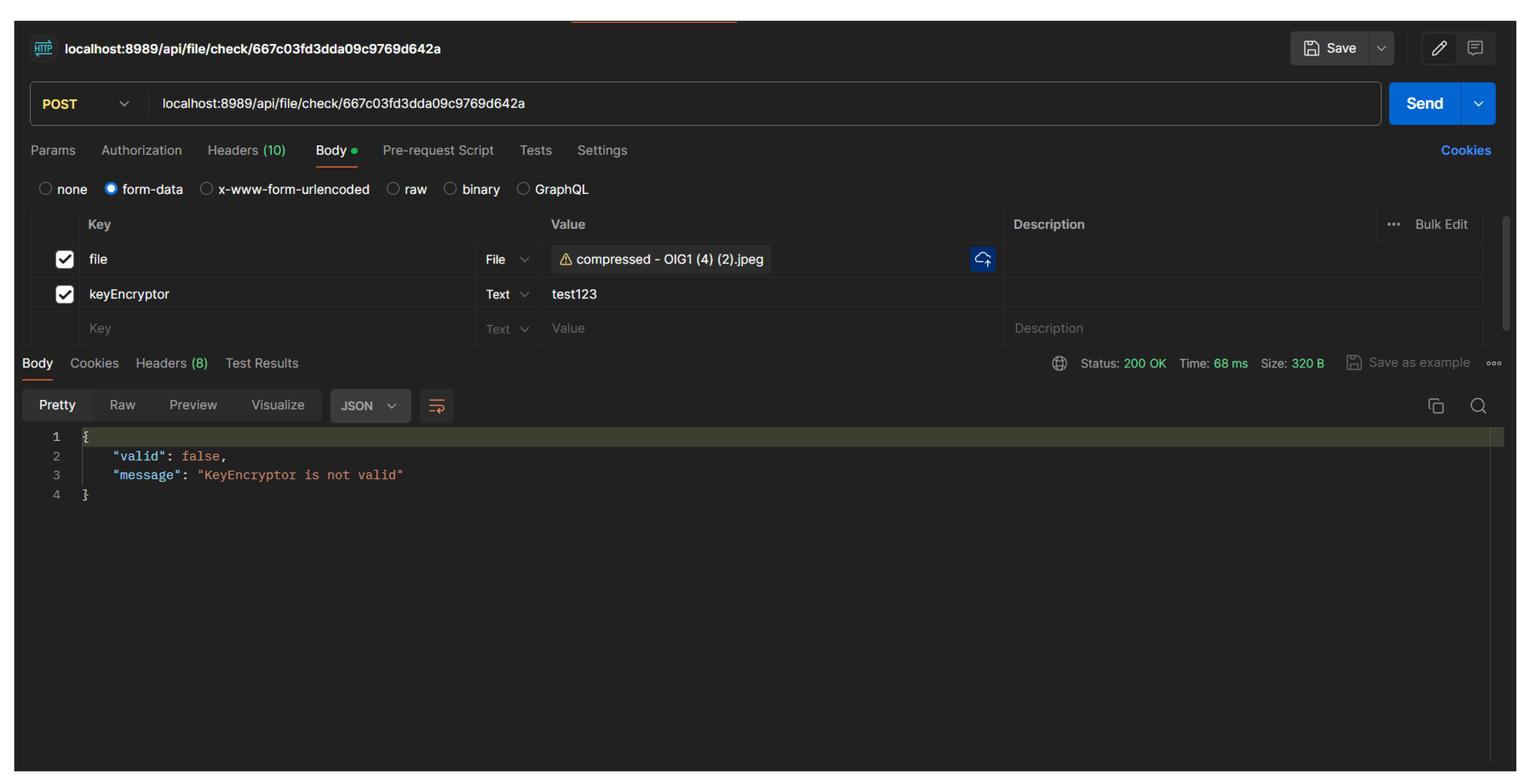Search response with magnifier icon
The image size is (1531, 784).
point(1478,406)
